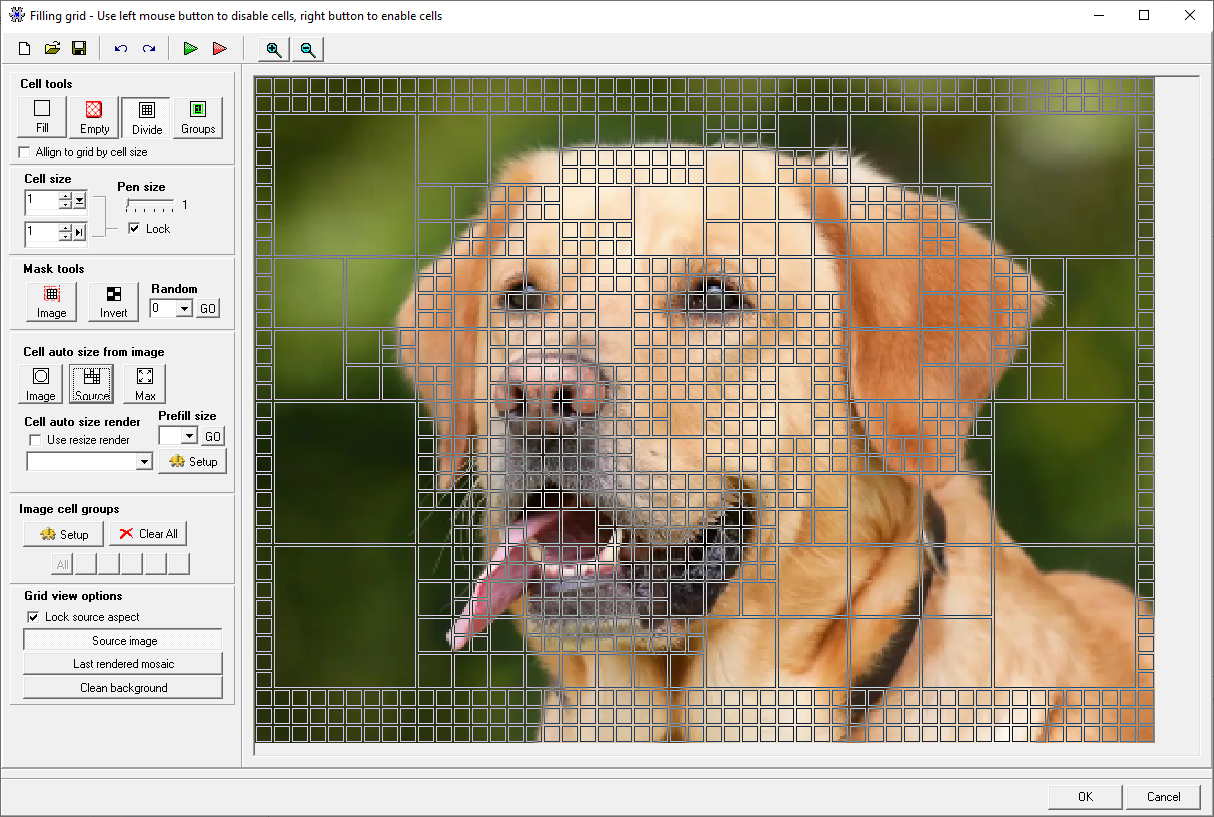Select the Fill cell tool
The height and width of the screenshot is (817, 1214).
tap(41, 118)
